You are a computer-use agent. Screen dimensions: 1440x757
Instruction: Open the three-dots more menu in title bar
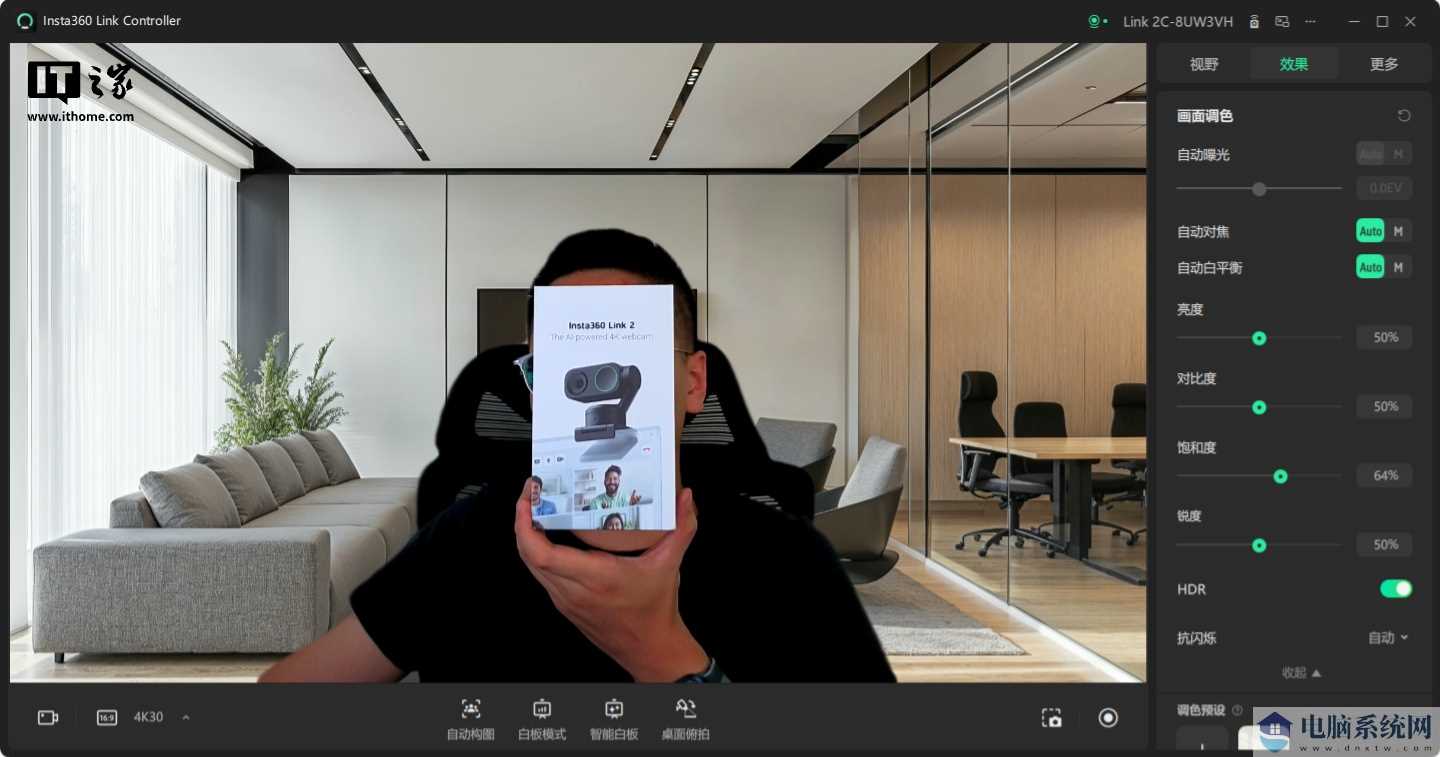point(1310,21)
